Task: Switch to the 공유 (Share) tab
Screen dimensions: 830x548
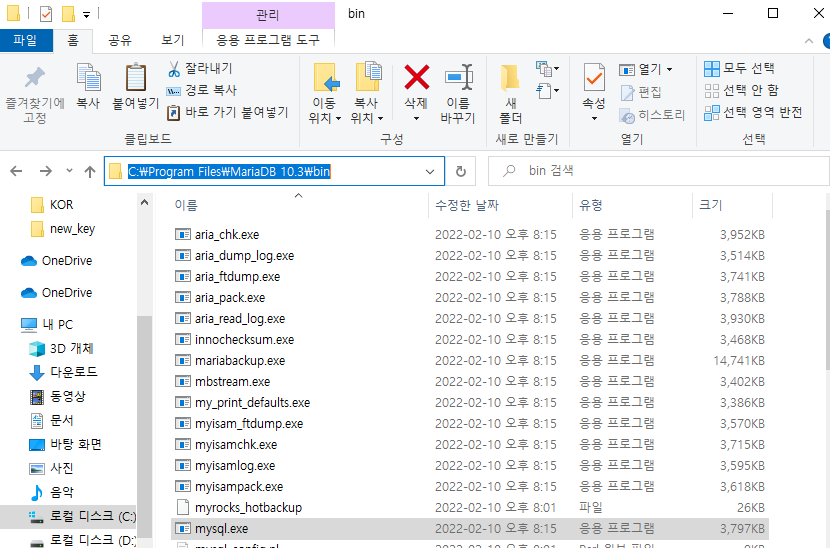Action: click(x=120, y=40)
